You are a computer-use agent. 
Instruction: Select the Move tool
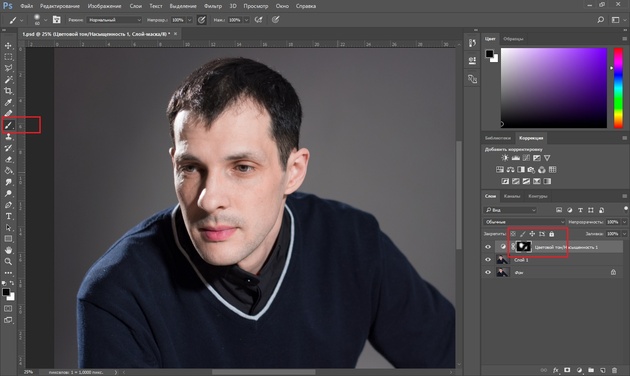8,46
